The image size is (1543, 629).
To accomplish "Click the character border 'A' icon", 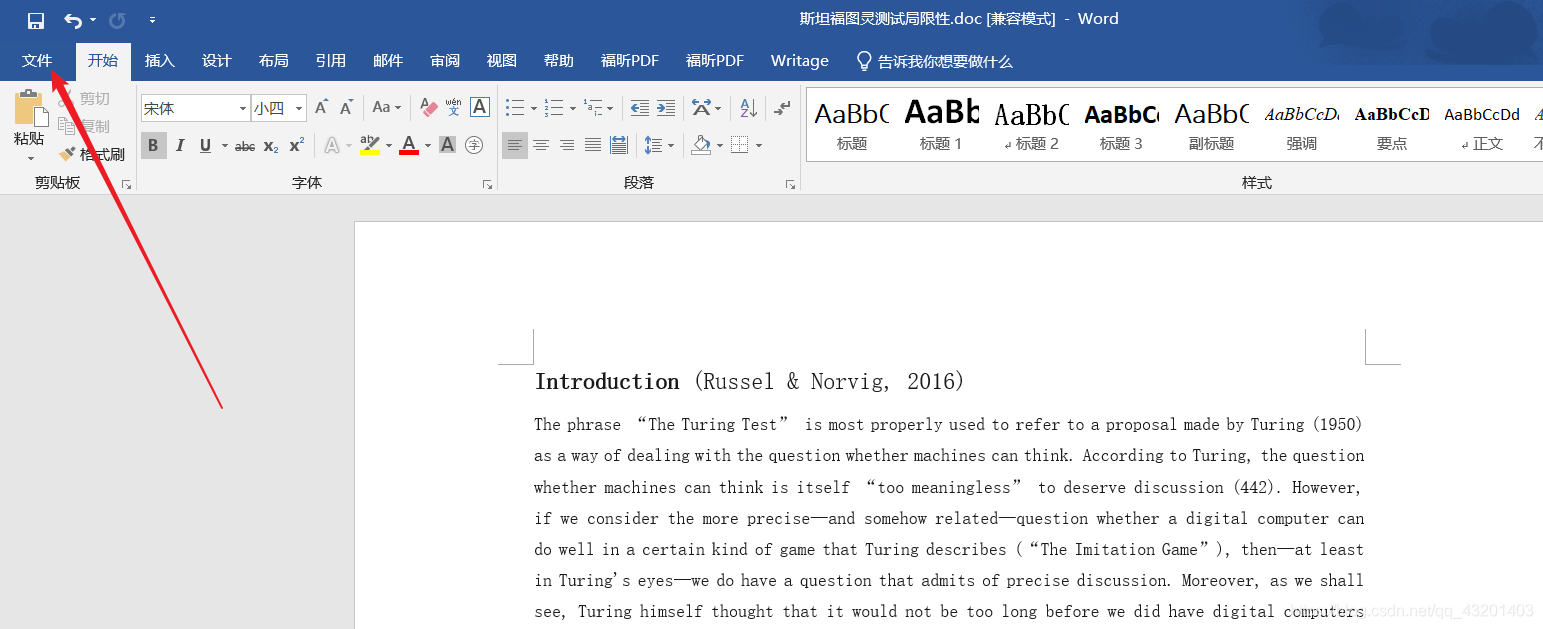I will [480, 107].
